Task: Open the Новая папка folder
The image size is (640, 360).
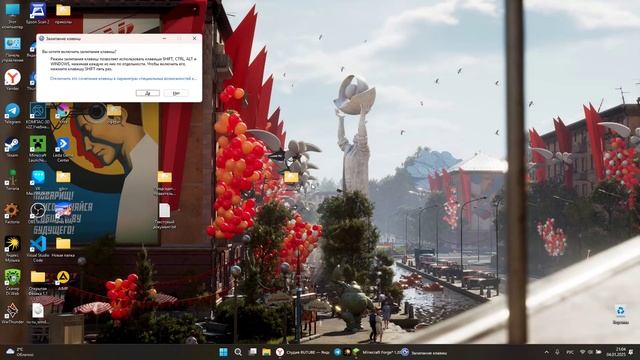Action: (x=63, y=247)
